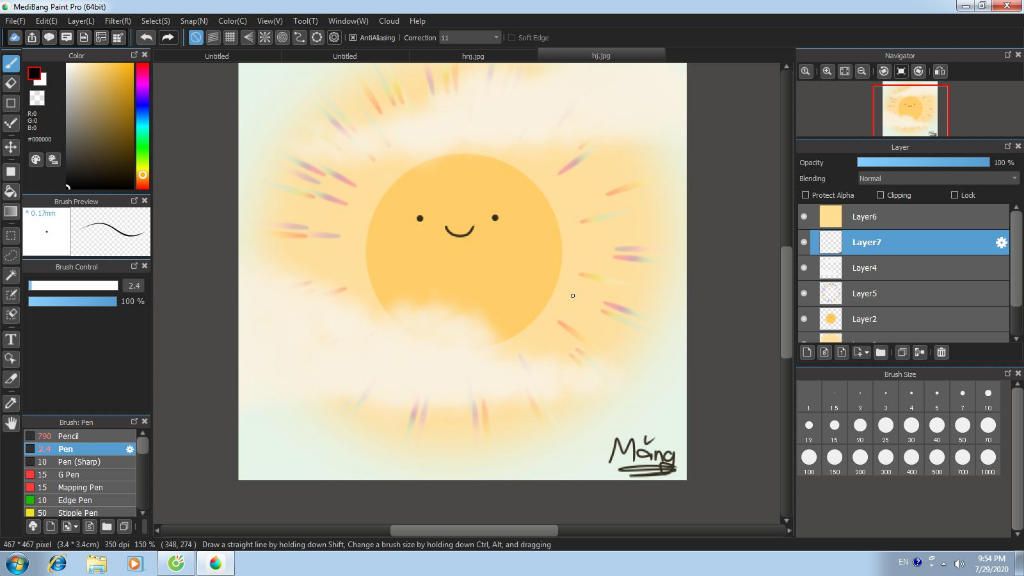Open the Snap menu
This screenshot has height=576, width=1024.
[x=193, y=21]
